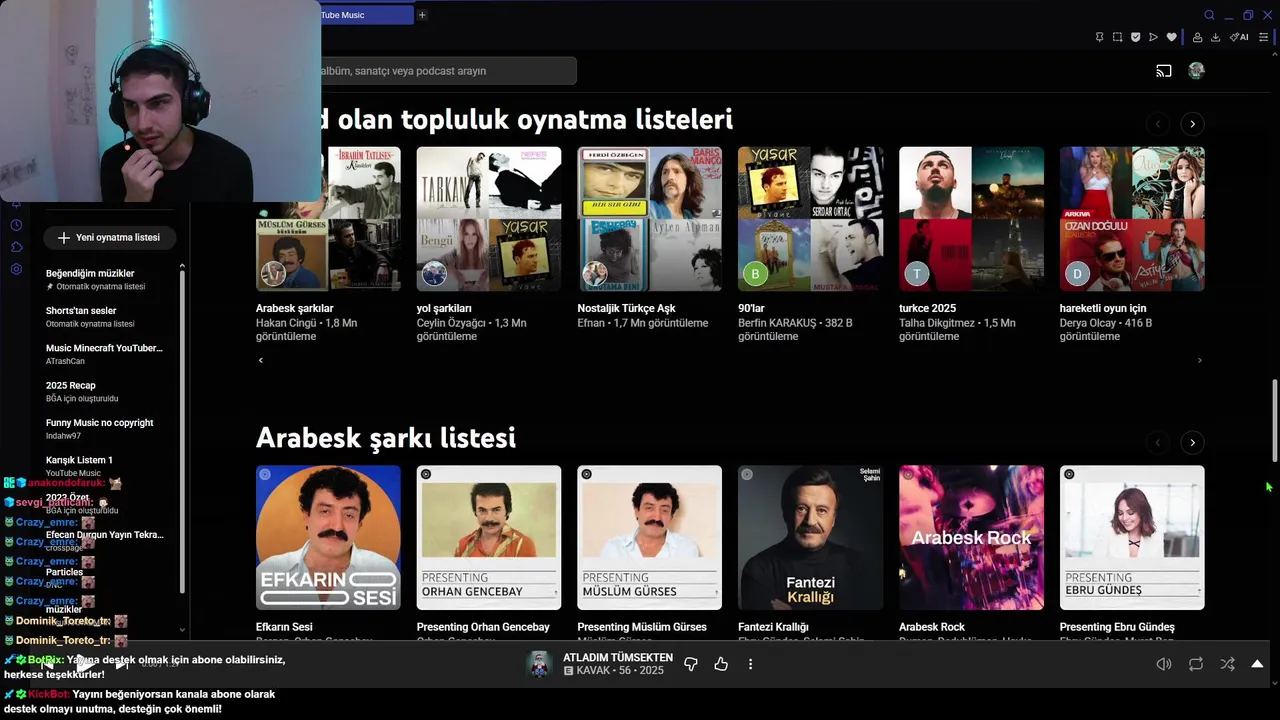The image size is (1280, 720).
Task: Toggle shuffle in player bar
Action: pos(1227,664)
